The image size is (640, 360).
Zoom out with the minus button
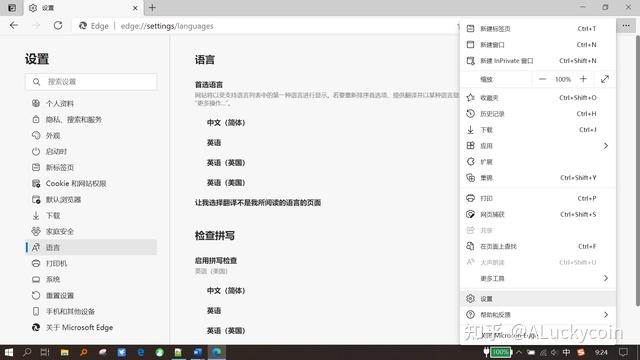542,79
